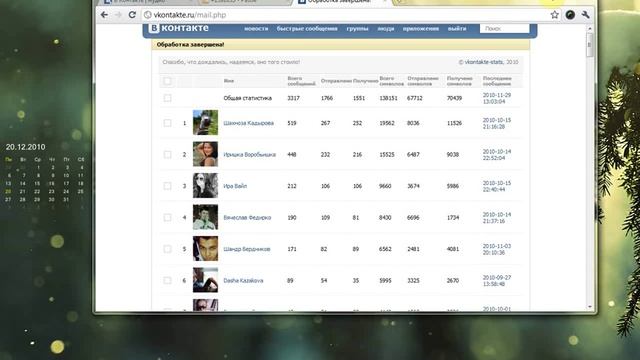Tick the checkbox for row 5
The image size is (640, 360).
(x=167, y=249)
